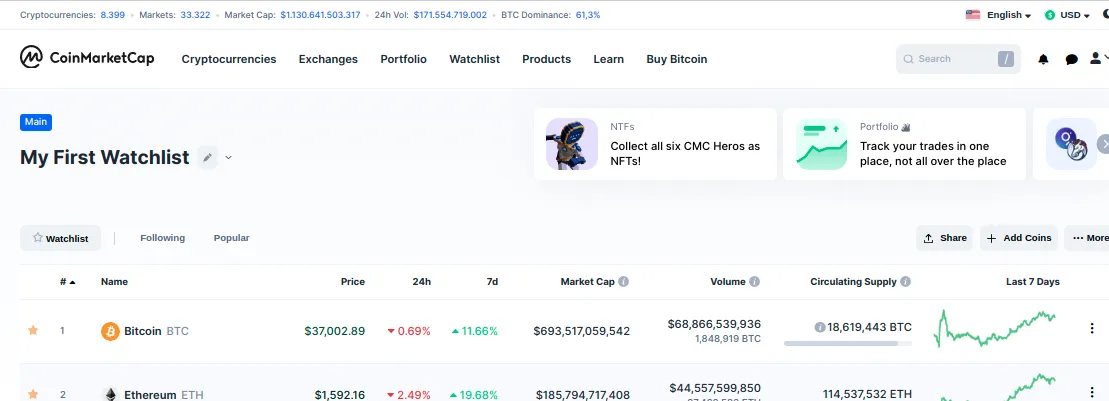Viewport: 1109px width, 401px height.
Task: Click the Add Coins button
Action: pos(1018,238)
